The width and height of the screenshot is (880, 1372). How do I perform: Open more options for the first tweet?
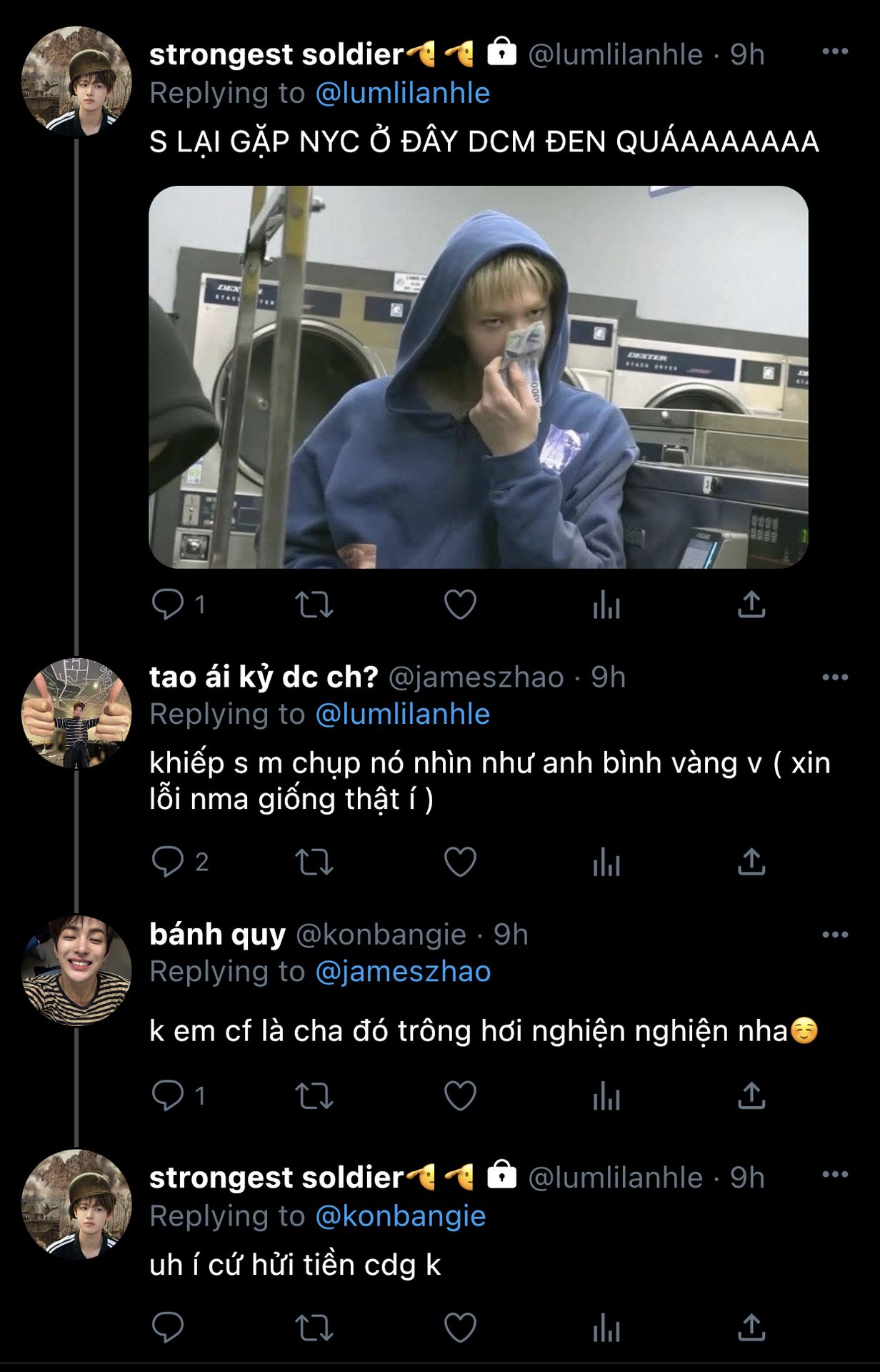point(835,51)
